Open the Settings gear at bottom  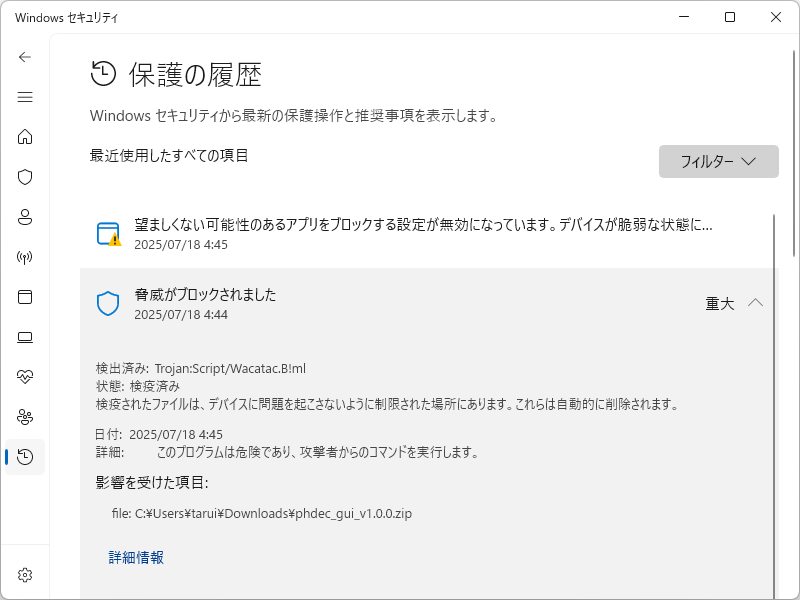(x=25, y=575)
